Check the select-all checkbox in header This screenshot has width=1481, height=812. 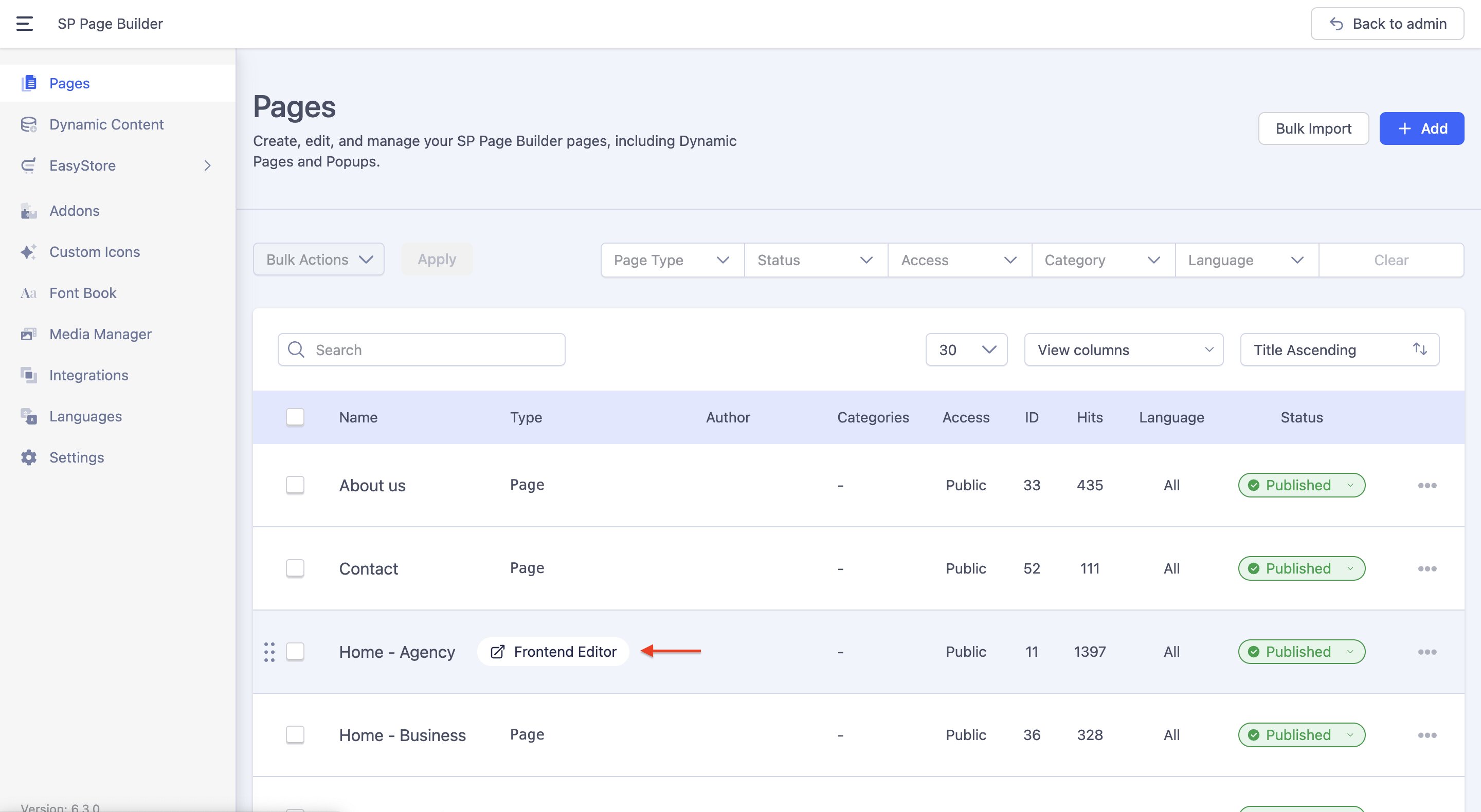(x=295, y=417)
